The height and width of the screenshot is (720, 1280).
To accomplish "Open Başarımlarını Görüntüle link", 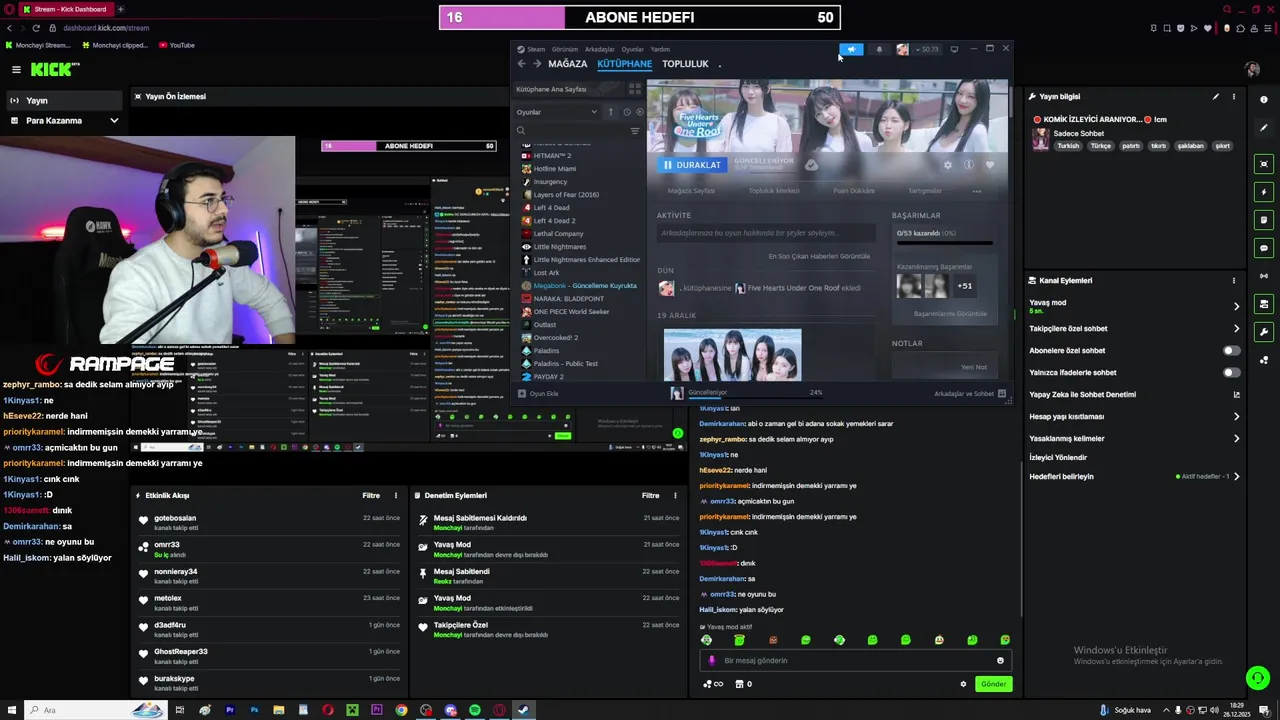I will pos(950,314).
